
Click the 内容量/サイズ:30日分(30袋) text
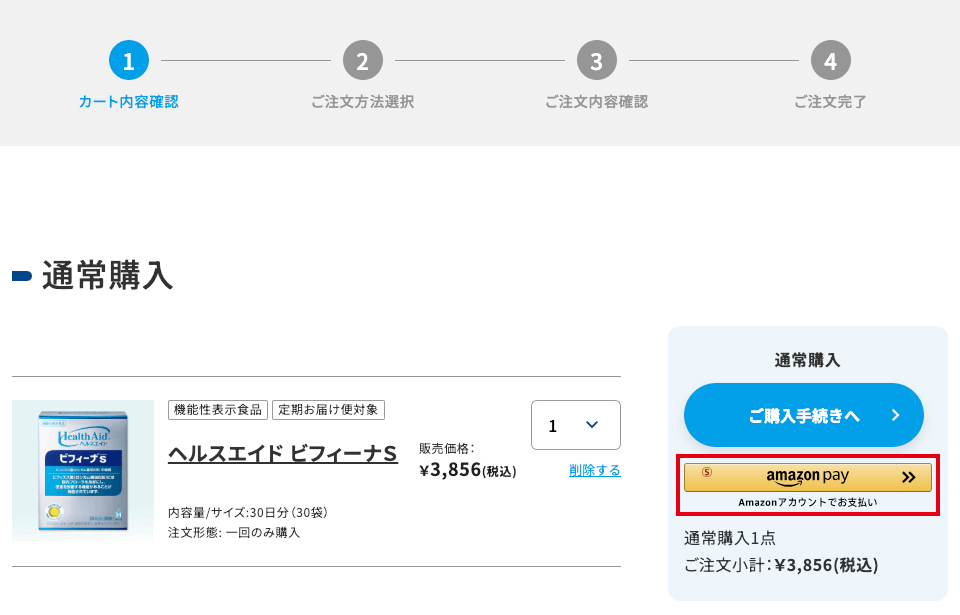(x=248, y=512)
